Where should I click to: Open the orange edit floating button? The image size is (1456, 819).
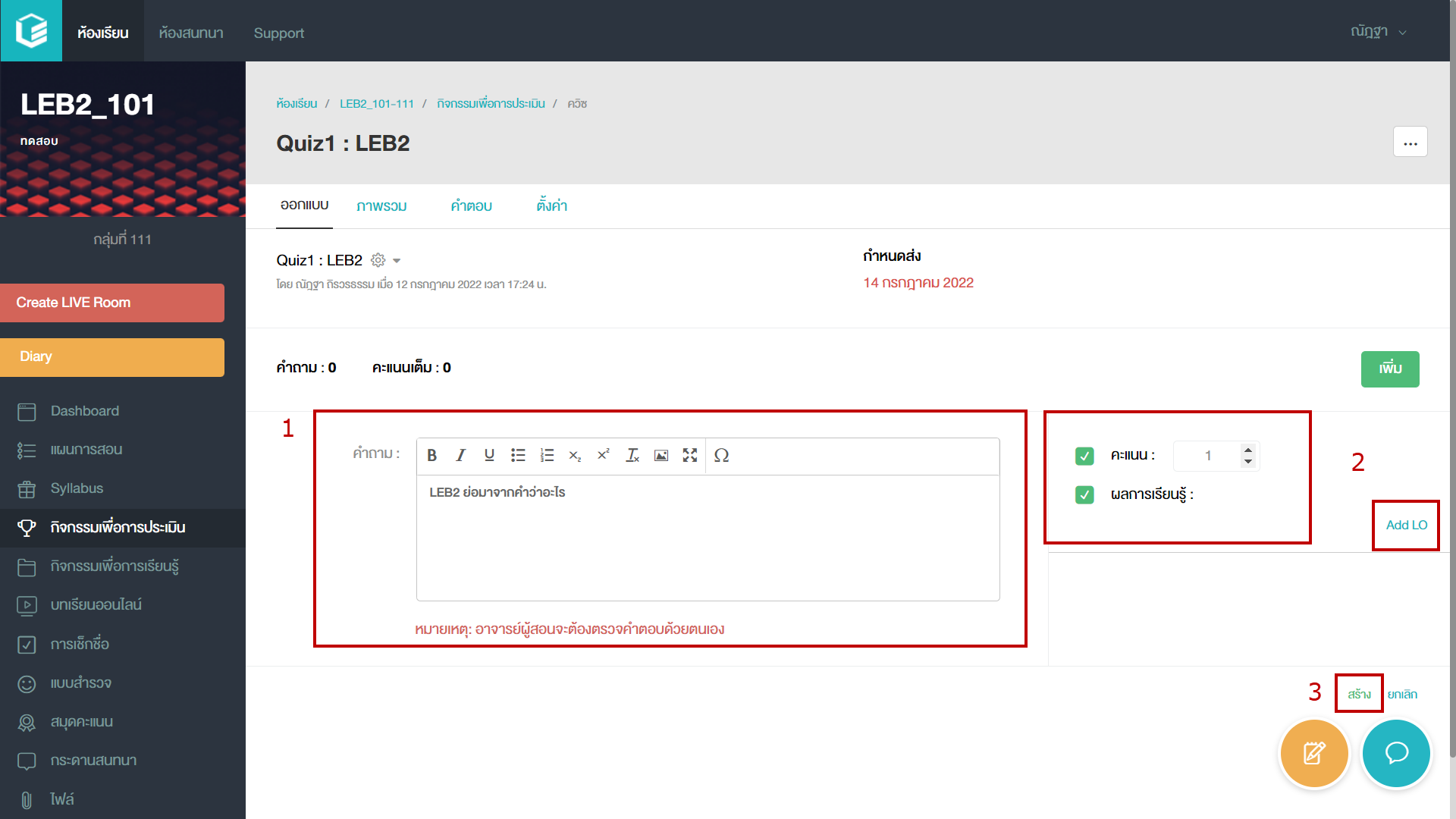tap(1314, 753)
